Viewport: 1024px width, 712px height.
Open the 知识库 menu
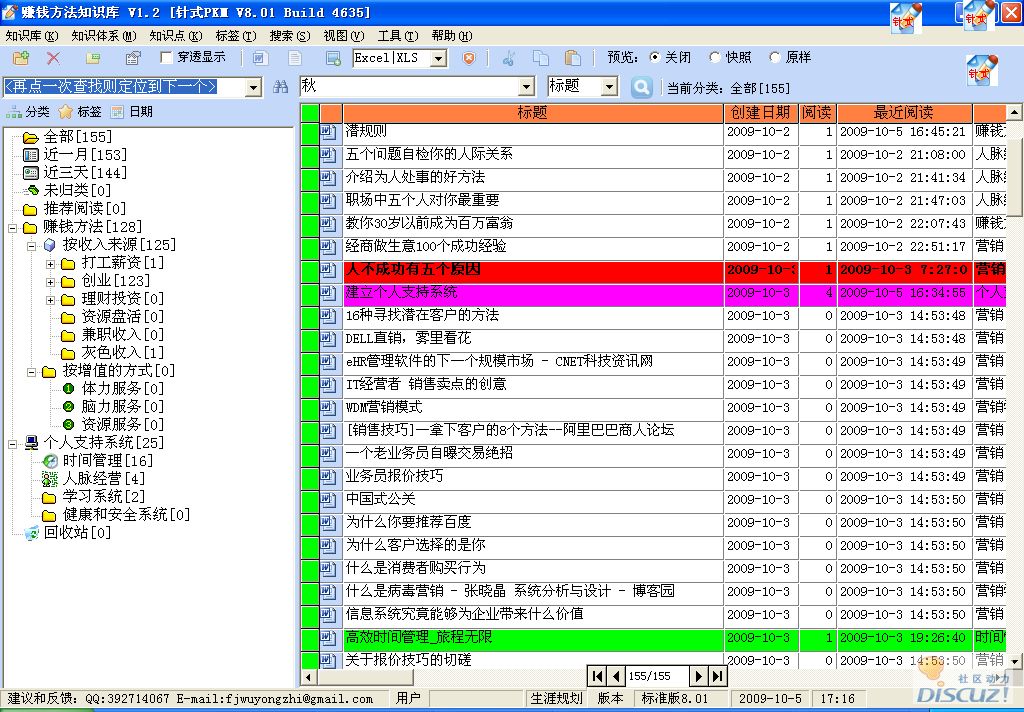click(x=31, y=36)
